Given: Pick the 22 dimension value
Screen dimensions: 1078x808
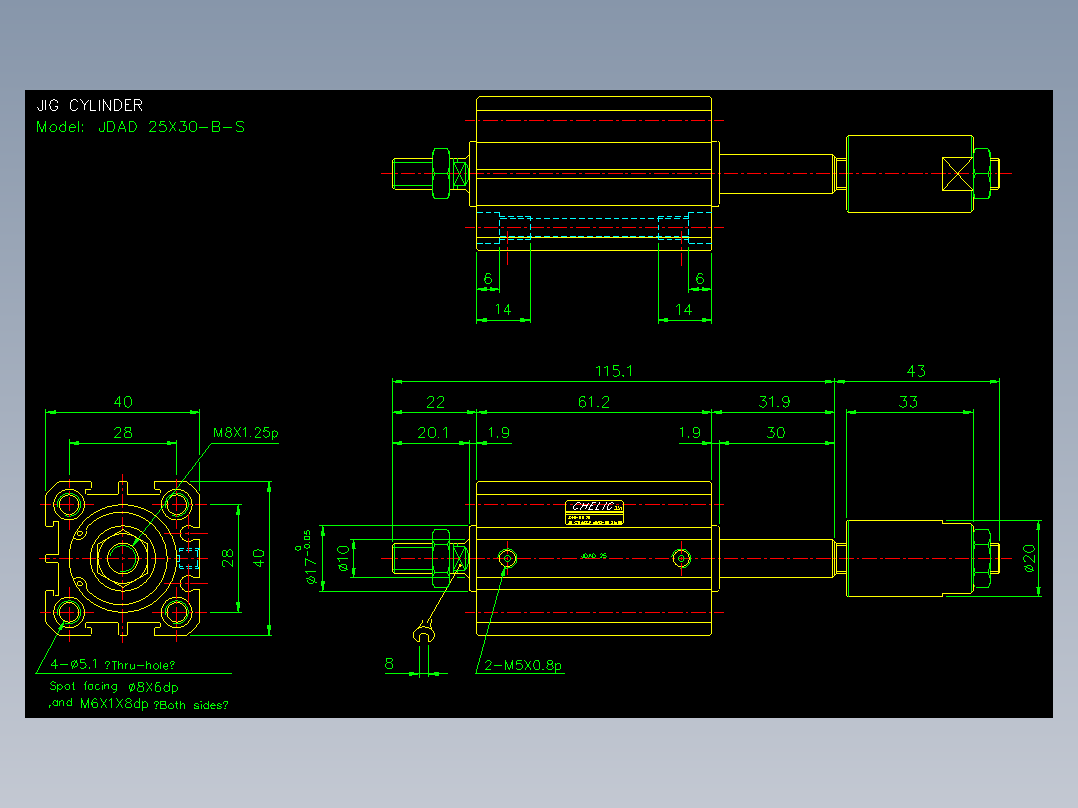Looking at the screenshot, I should (x=435, y=402).
